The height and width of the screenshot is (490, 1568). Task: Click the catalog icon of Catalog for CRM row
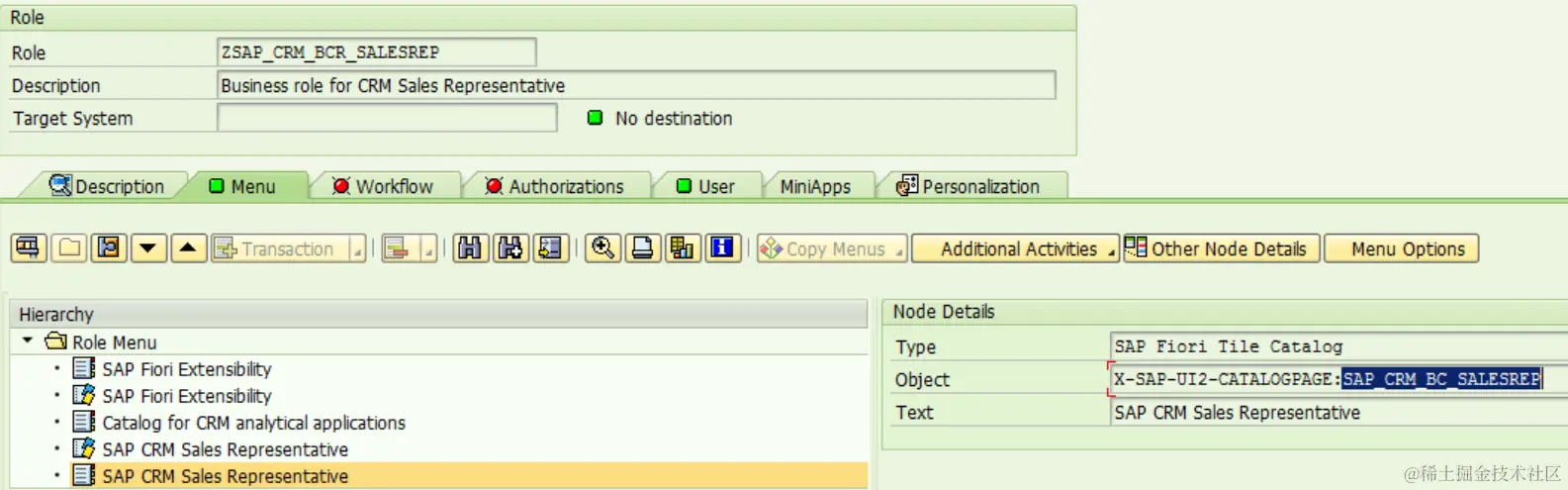[x=84, y=423]
